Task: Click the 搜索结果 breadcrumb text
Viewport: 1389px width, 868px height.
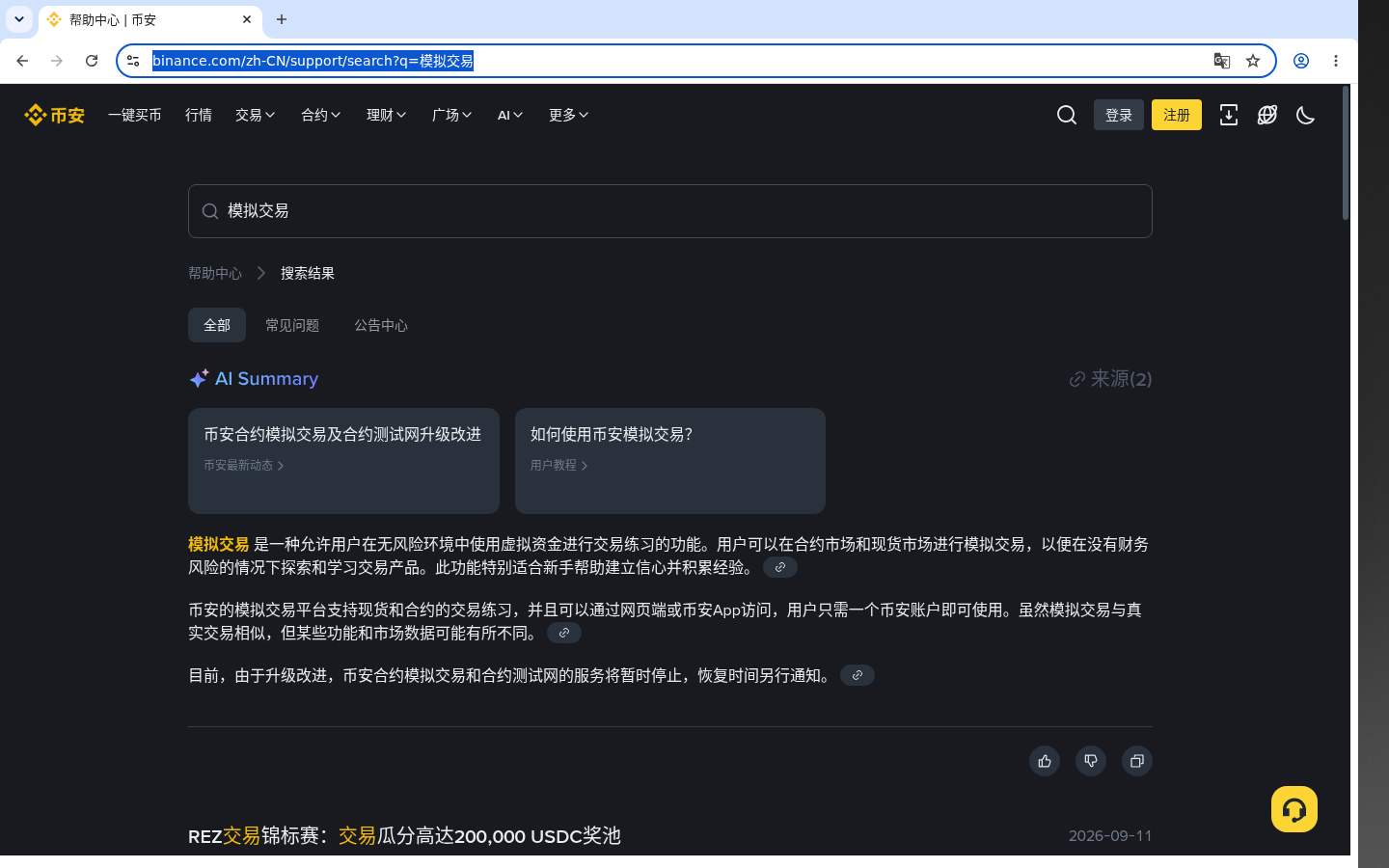Action: click(308, 273)
